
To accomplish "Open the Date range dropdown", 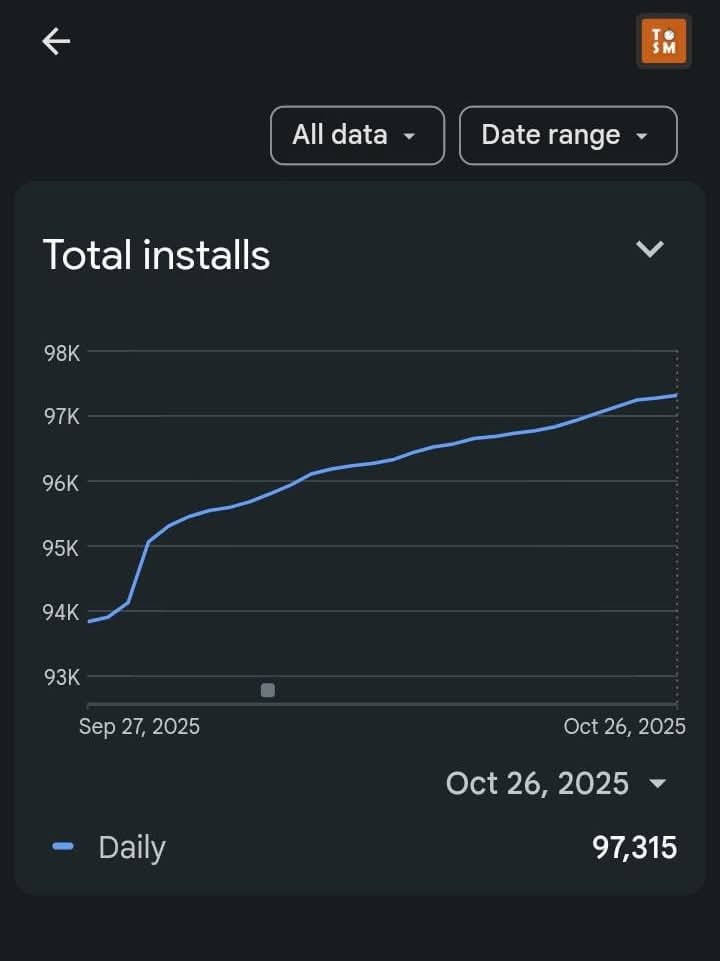I will coord(567,135).
